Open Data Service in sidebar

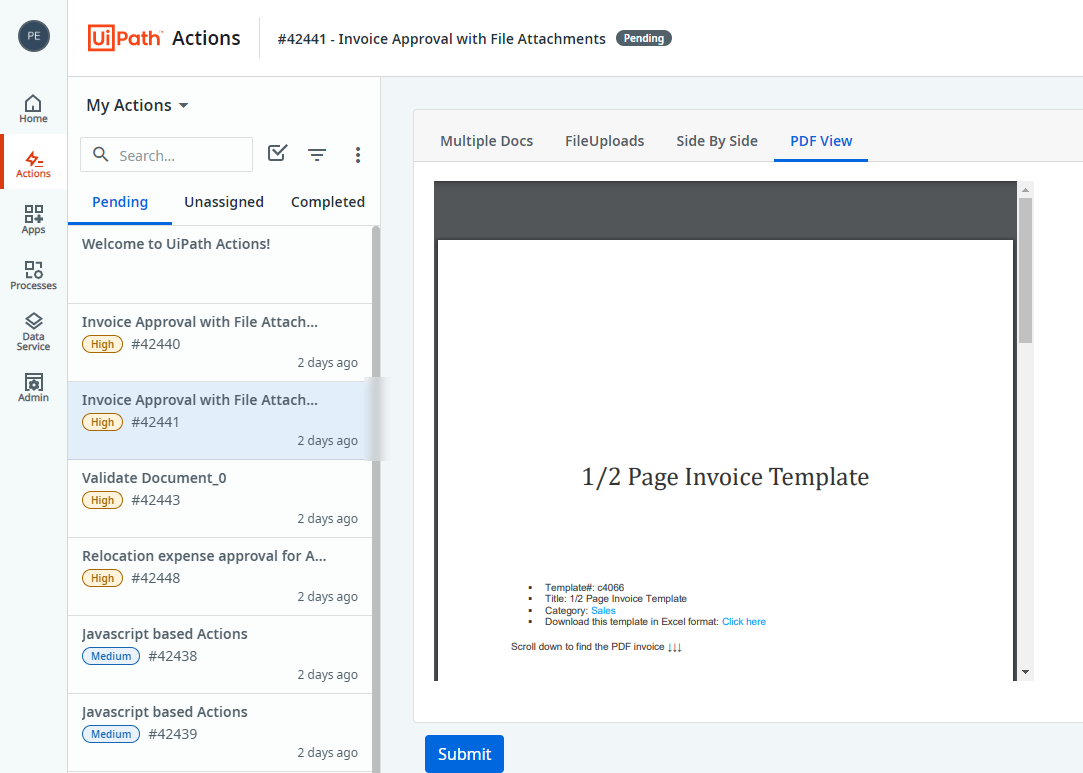pyautogui.click(x=33, y=331)
